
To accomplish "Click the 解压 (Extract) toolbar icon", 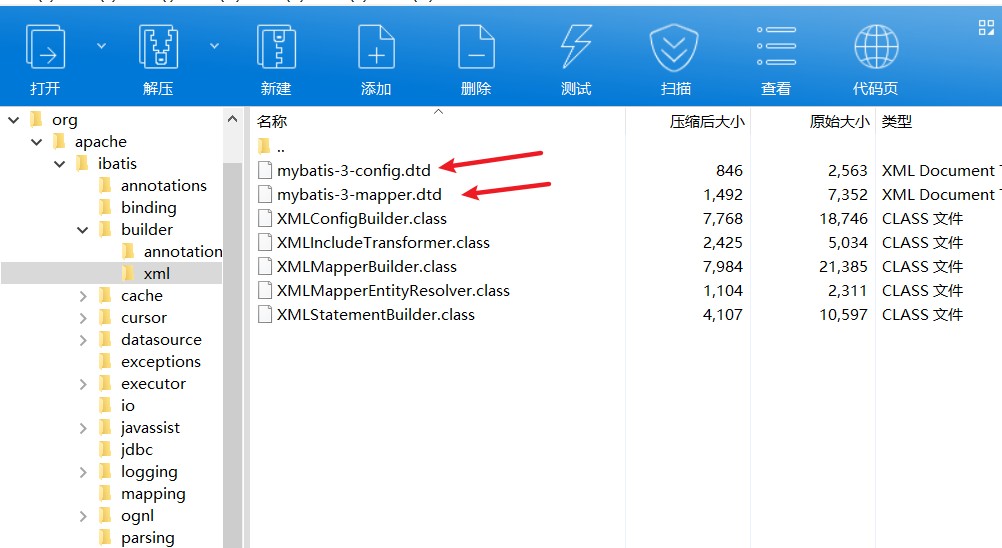I will (158, 48).
